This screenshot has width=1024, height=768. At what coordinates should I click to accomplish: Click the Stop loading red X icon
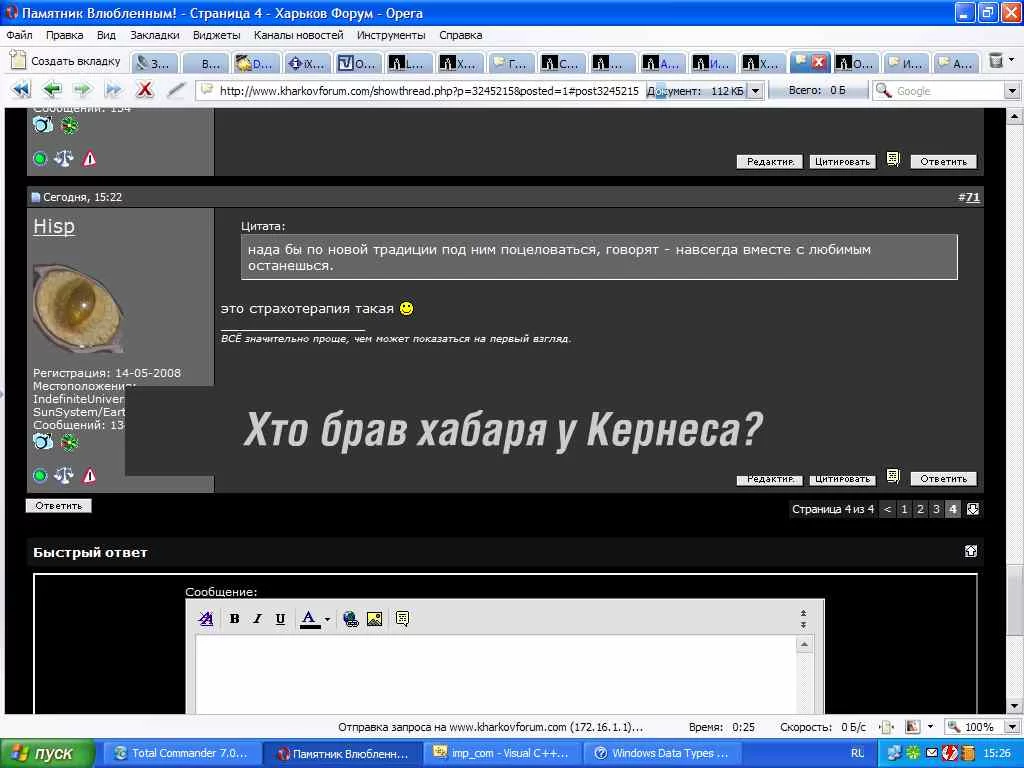(144, 90)
